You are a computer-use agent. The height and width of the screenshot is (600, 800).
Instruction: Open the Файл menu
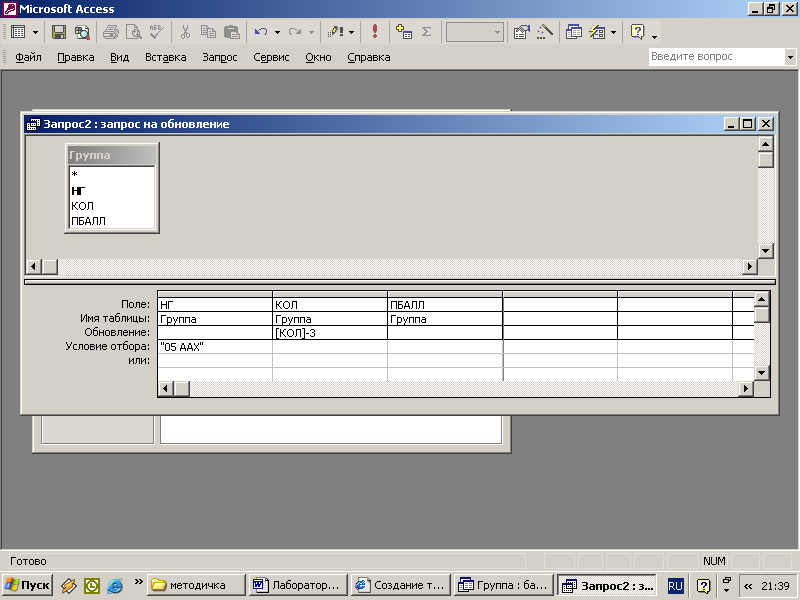click(x=28, y=57)
